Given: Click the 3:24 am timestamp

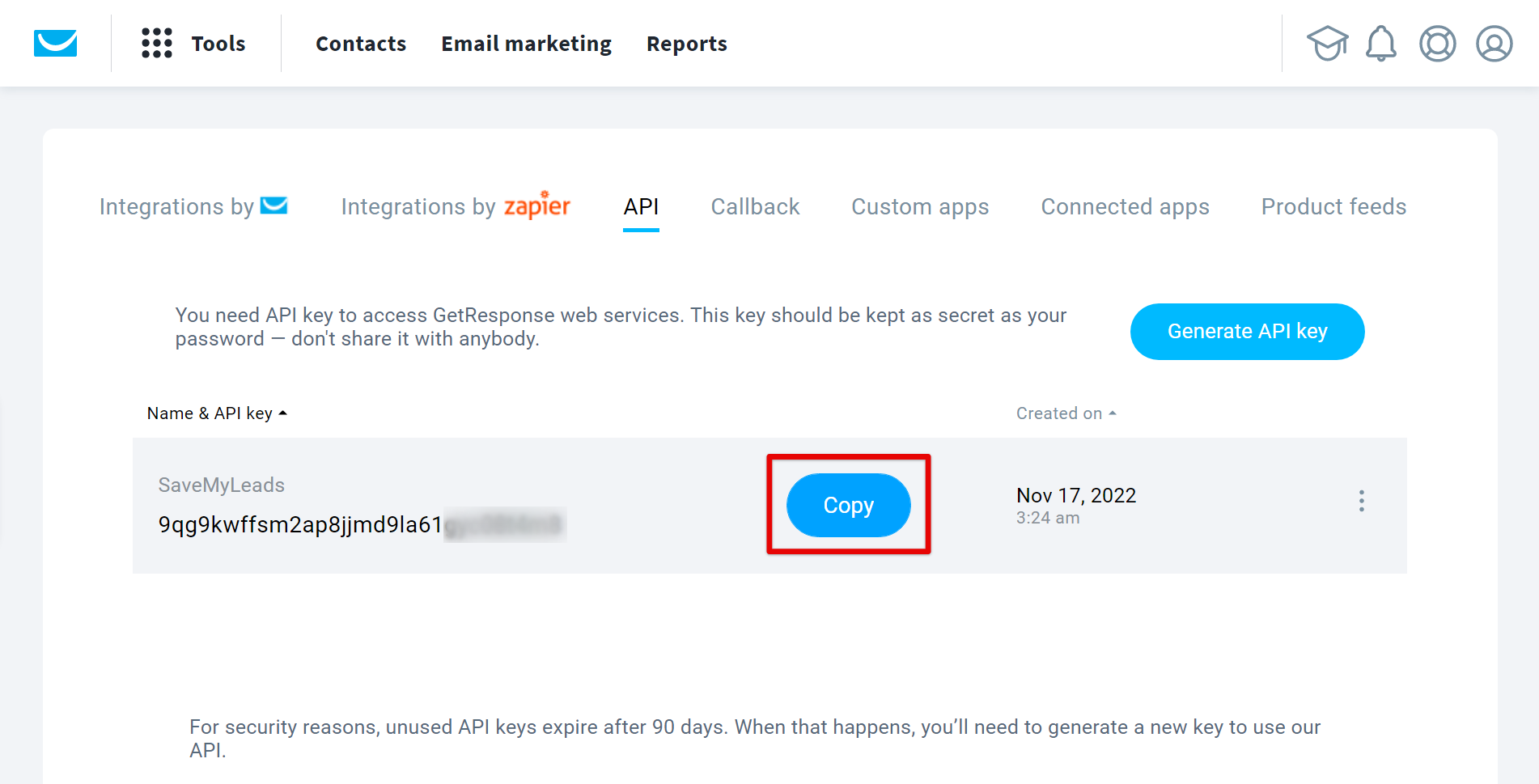Looking at the screenshot, I should point(1048,518).
